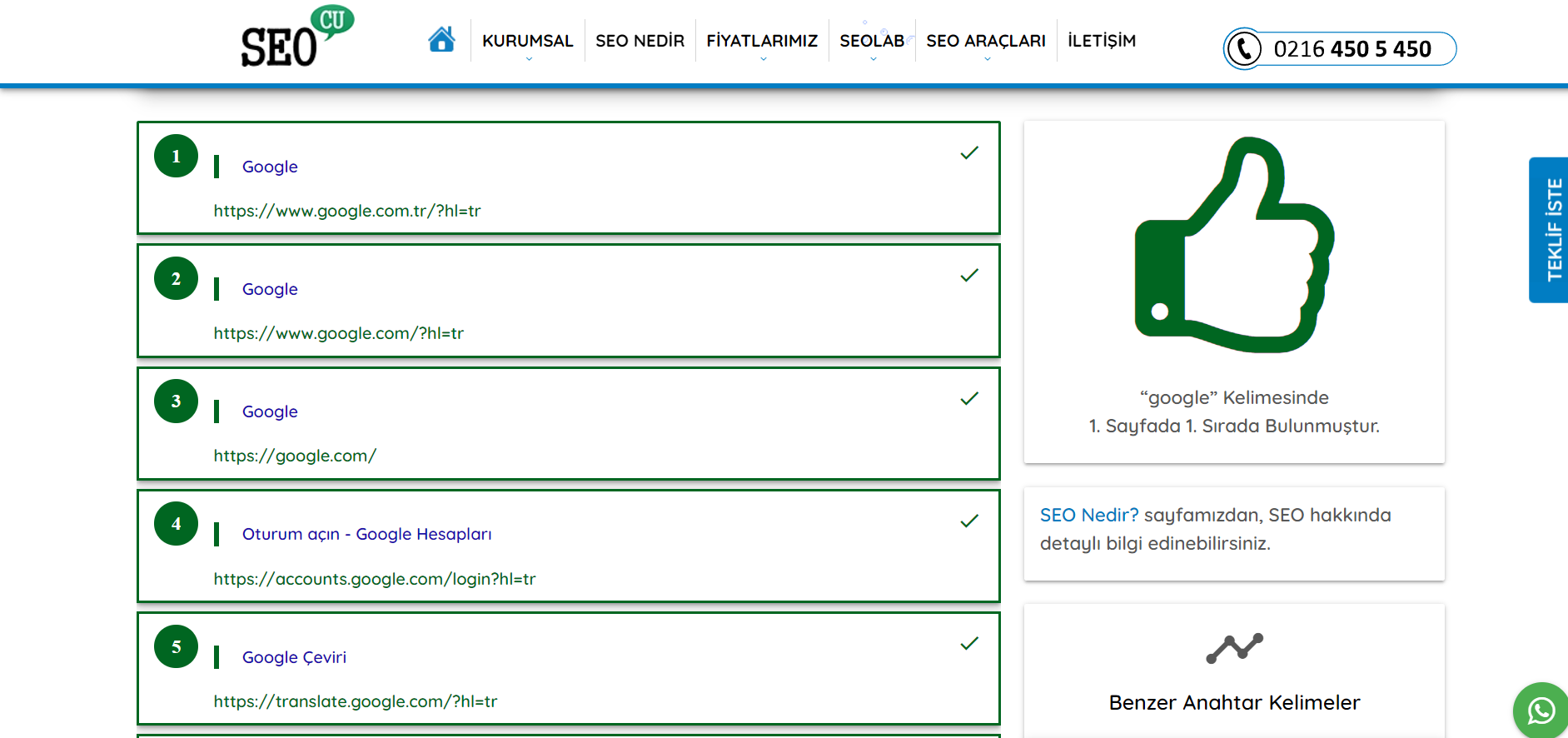Click the https://google.com/ URL

295,456
